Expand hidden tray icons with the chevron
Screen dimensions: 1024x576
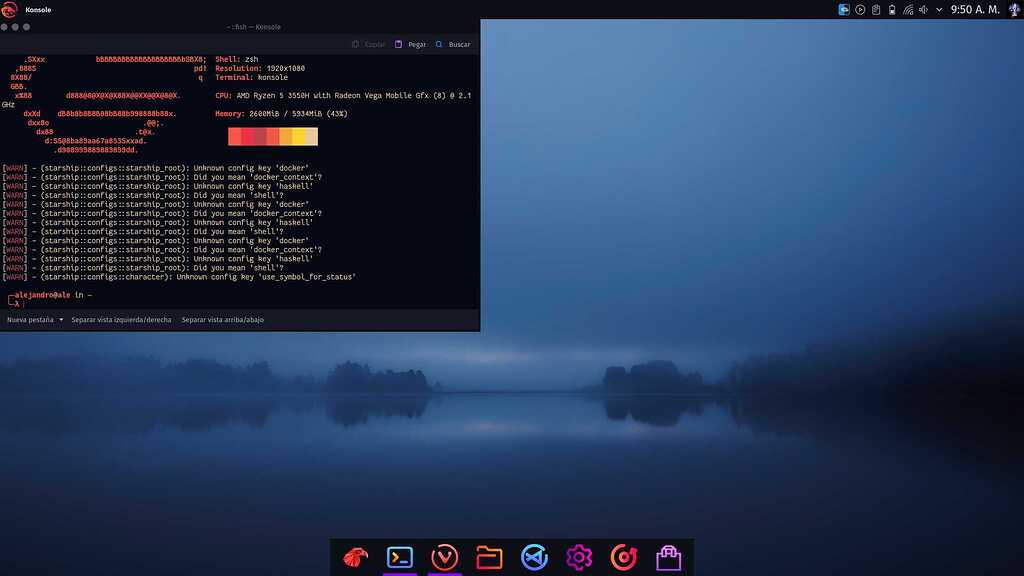pyautogui.click(x=938, y=9)
